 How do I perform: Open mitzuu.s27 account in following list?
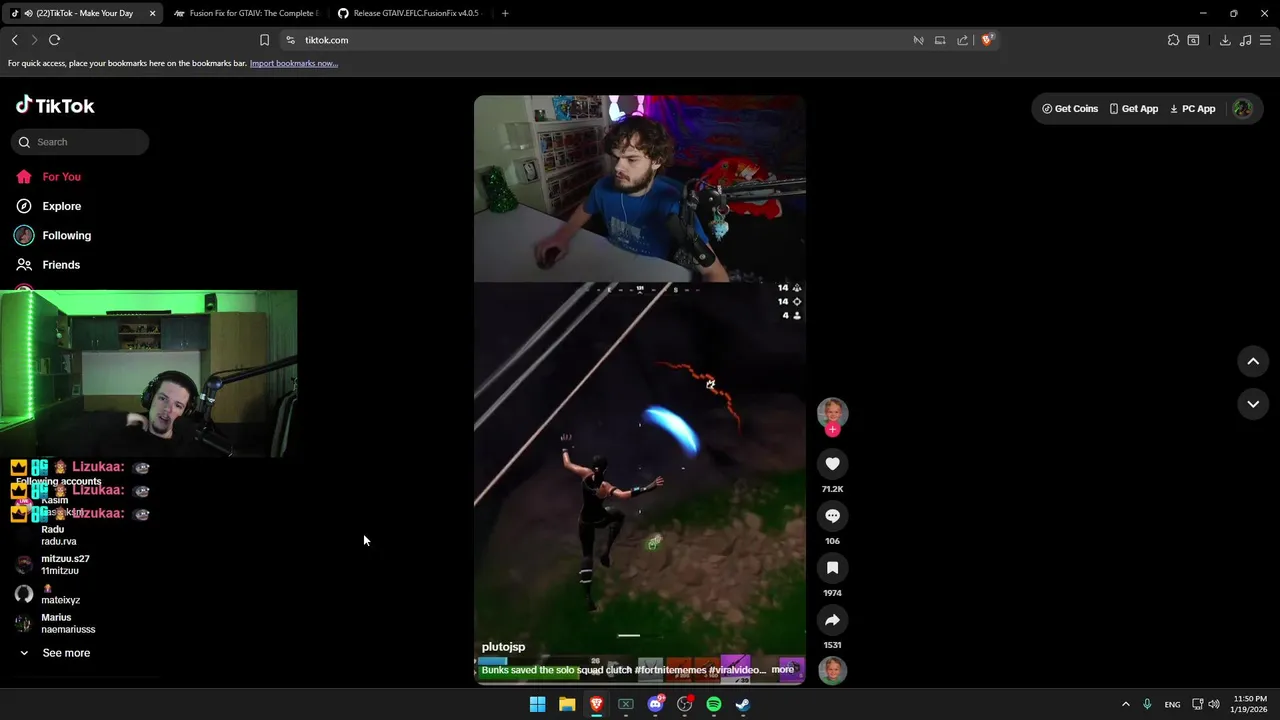point(65,565)
